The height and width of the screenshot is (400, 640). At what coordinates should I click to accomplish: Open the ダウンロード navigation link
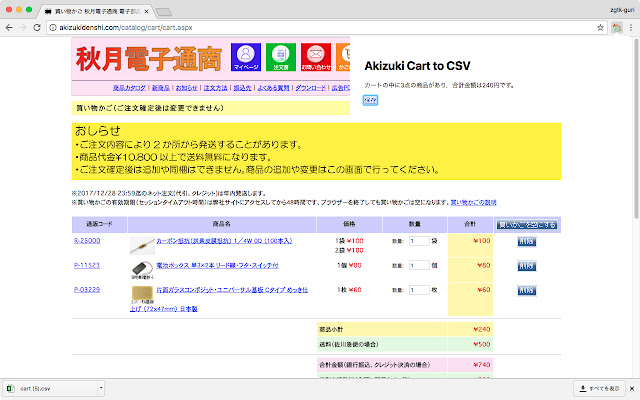[x=311, y=88]
